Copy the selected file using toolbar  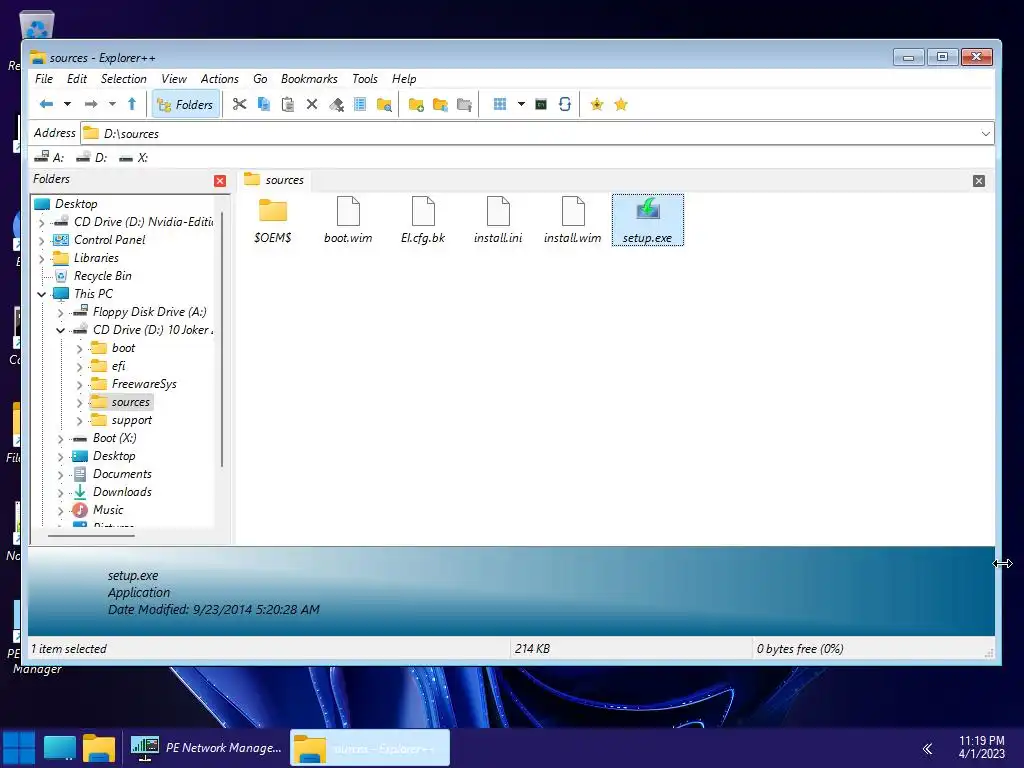(264, 104)
